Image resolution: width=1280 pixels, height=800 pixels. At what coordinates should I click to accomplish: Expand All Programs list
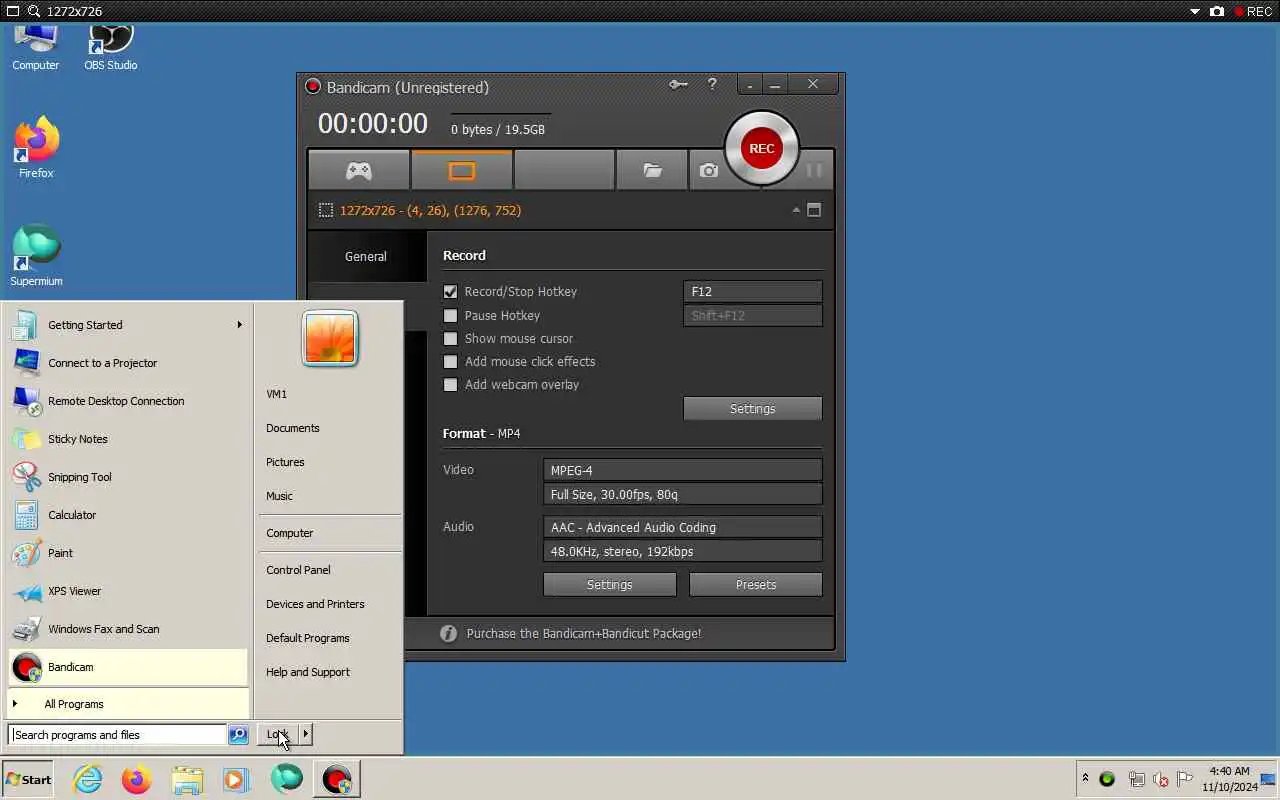[127, 704]
